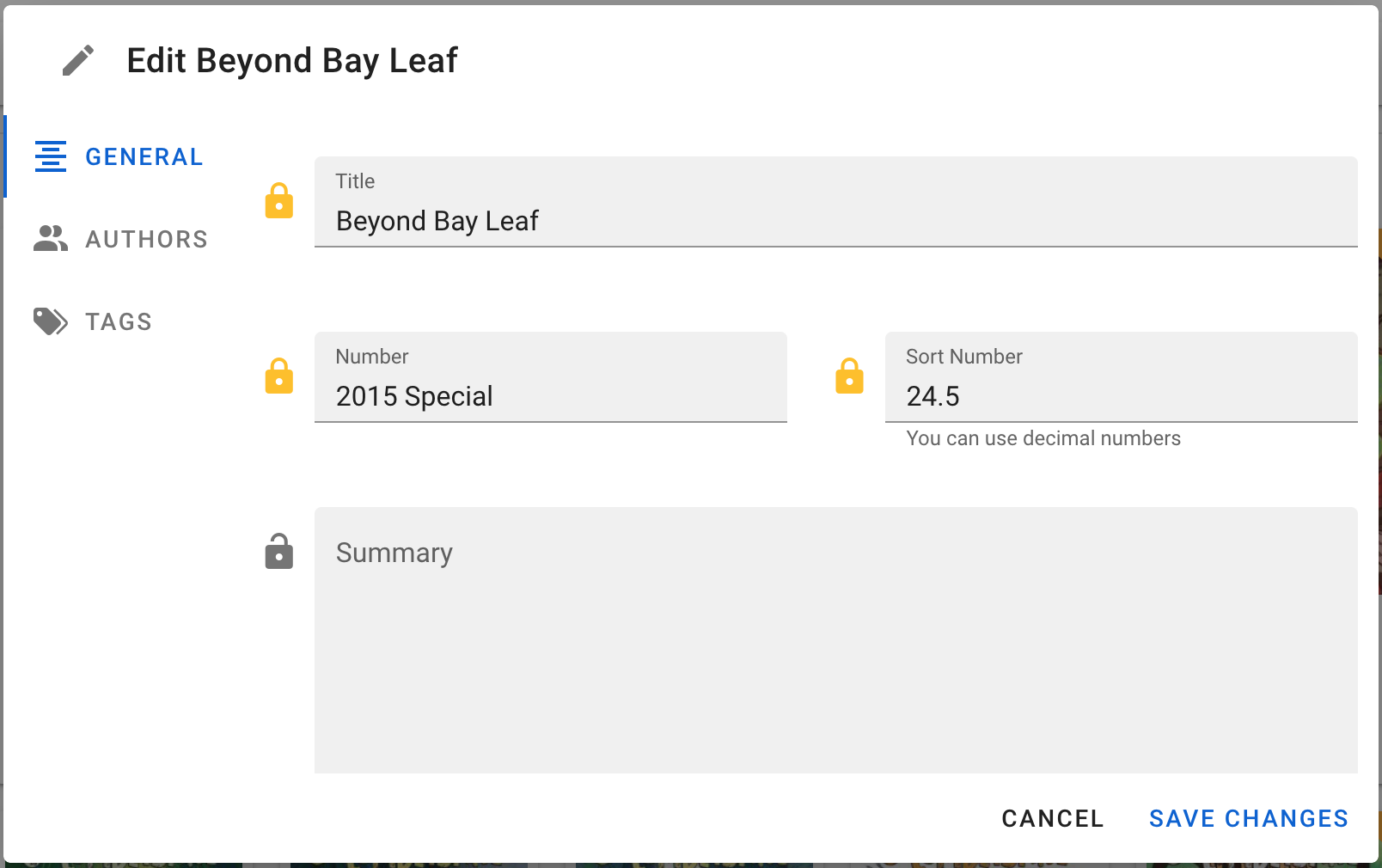Click into the Number field showing 2015 Special

pos(550,396)
